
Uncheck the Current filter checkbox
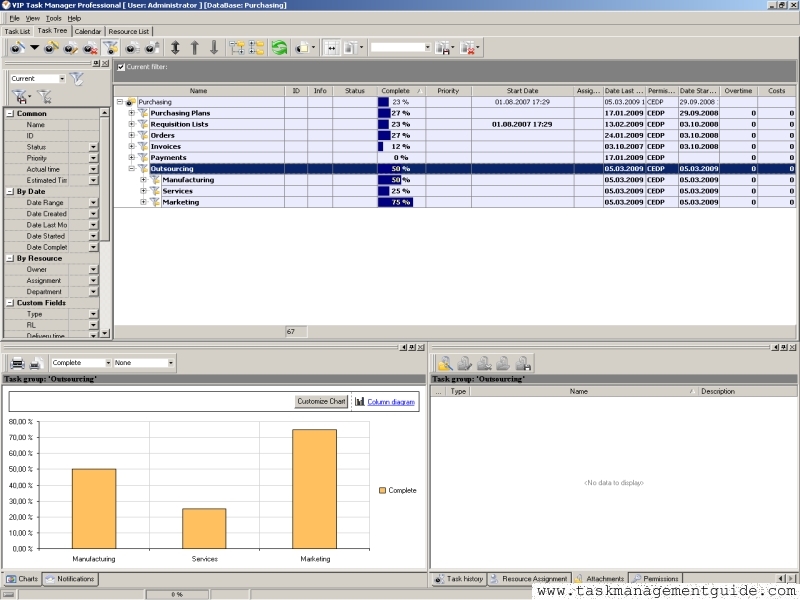pyautogui.click(x=122, y=67)
